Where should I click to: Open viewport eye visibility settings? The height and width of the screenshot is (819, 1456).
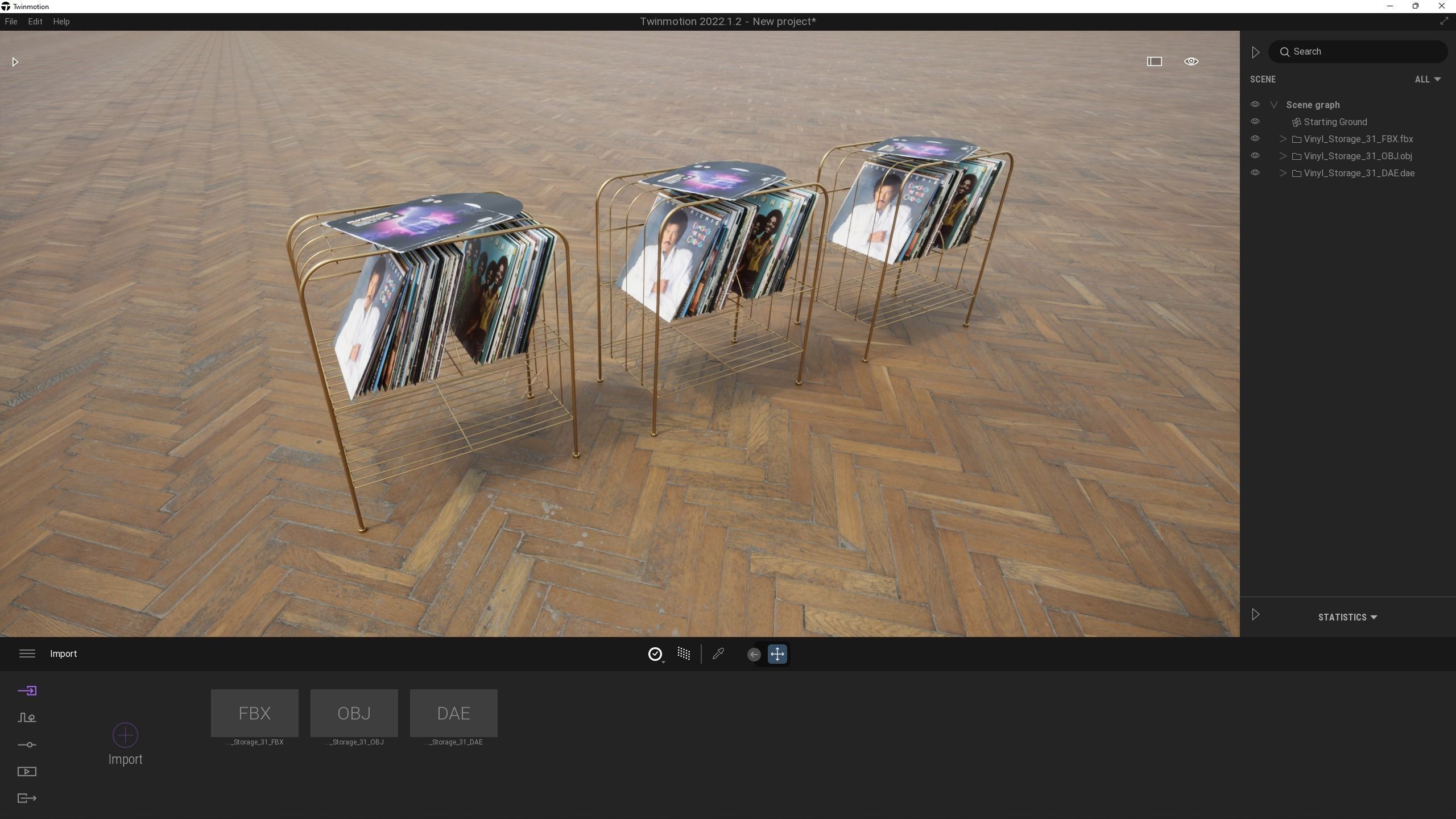(x=1191, y=61)
